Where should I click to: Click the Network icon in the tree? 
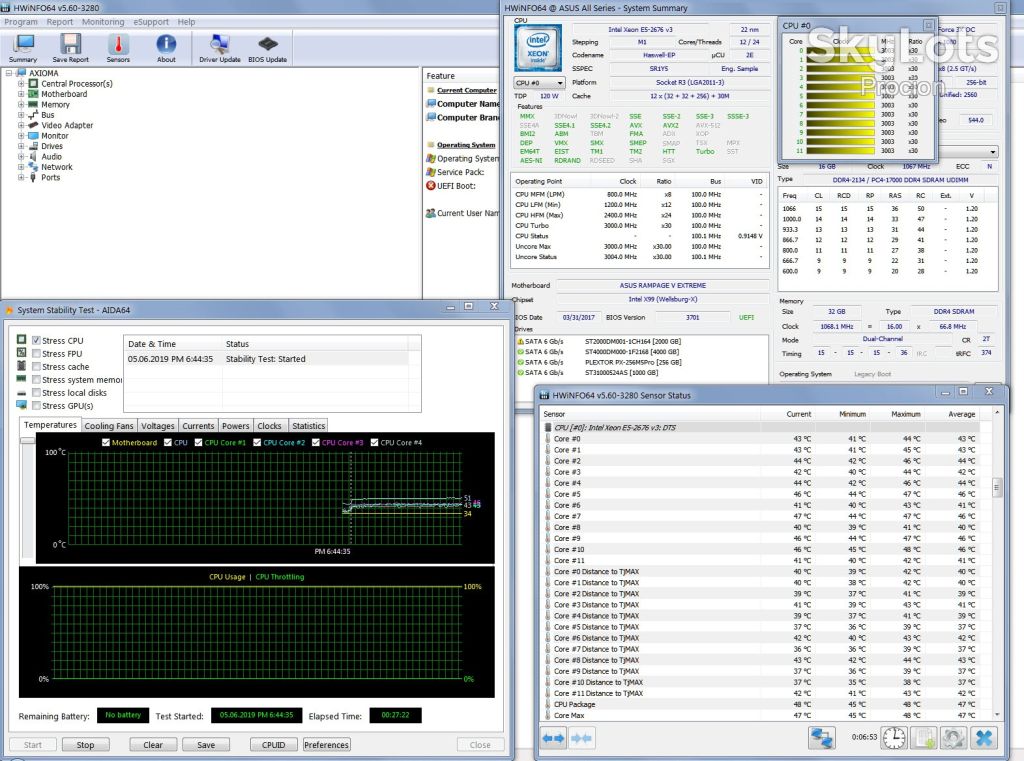click(33, 167)
